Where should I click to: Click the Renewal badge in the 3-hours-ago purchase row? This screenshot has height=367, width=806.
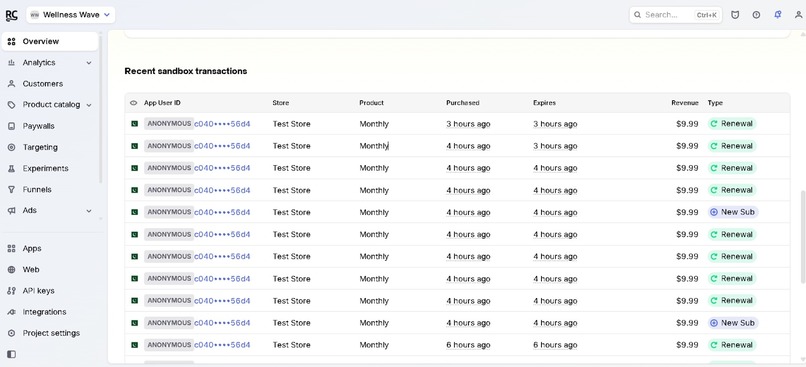coord(732,124)
